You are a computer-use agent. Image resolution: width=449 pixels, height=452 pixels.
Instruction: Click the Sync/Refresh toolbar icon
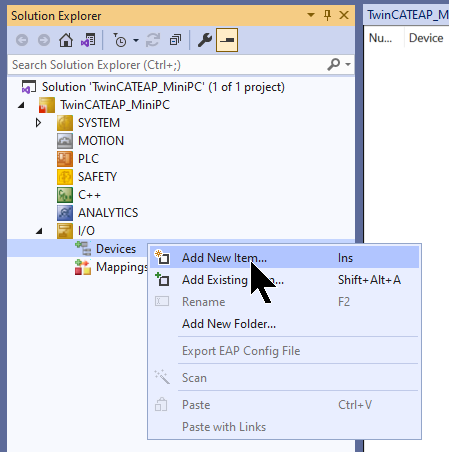pyautogui.click(x=153, y=40)
